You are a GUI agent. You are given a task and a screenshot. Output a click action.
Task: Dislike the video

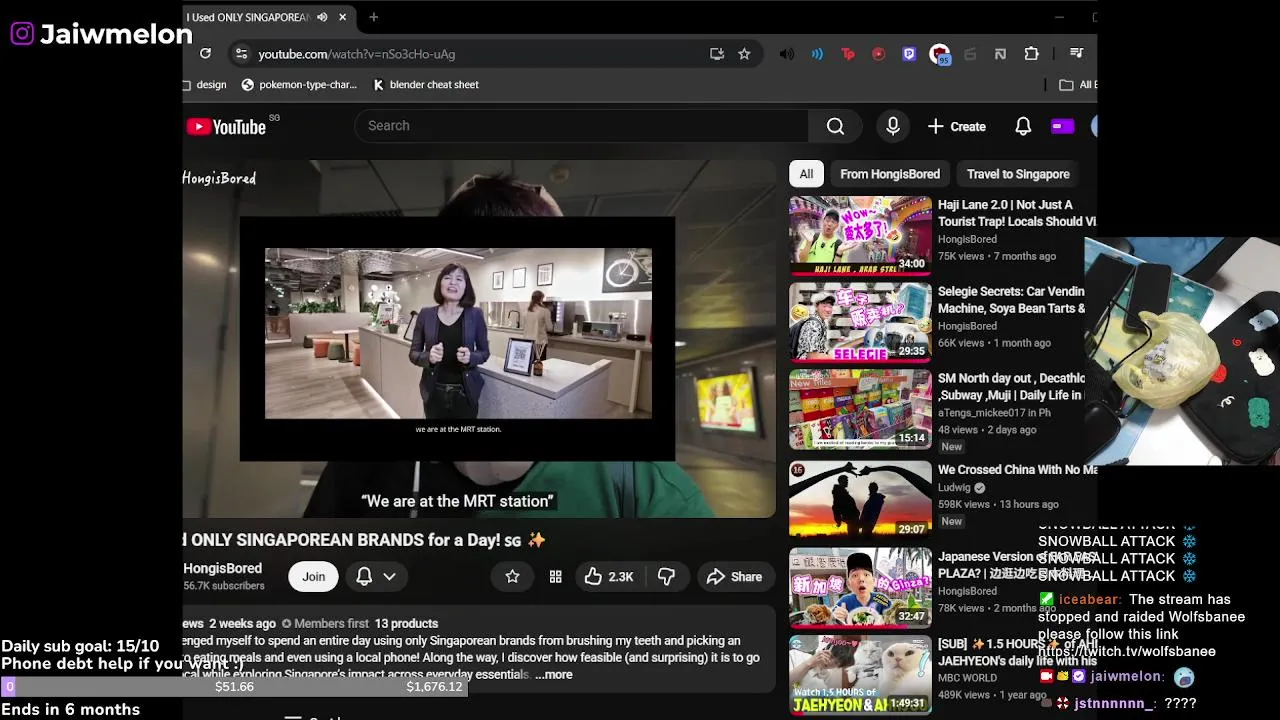coord(666,576)
